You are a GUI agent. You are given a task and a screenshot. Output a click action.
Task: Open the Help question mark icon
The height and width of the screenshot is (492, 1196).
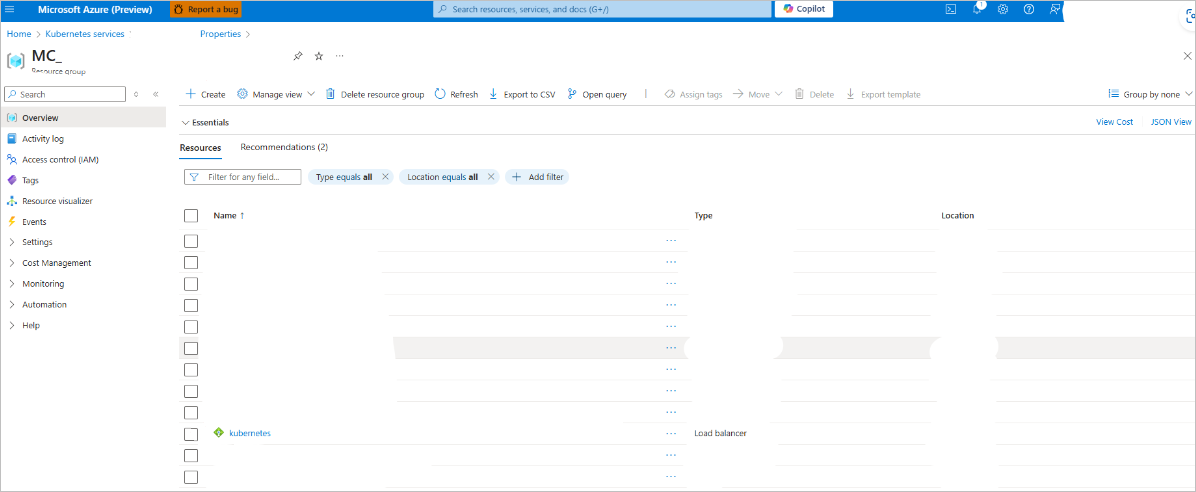pyautogui.click(x=1029, y=9)
